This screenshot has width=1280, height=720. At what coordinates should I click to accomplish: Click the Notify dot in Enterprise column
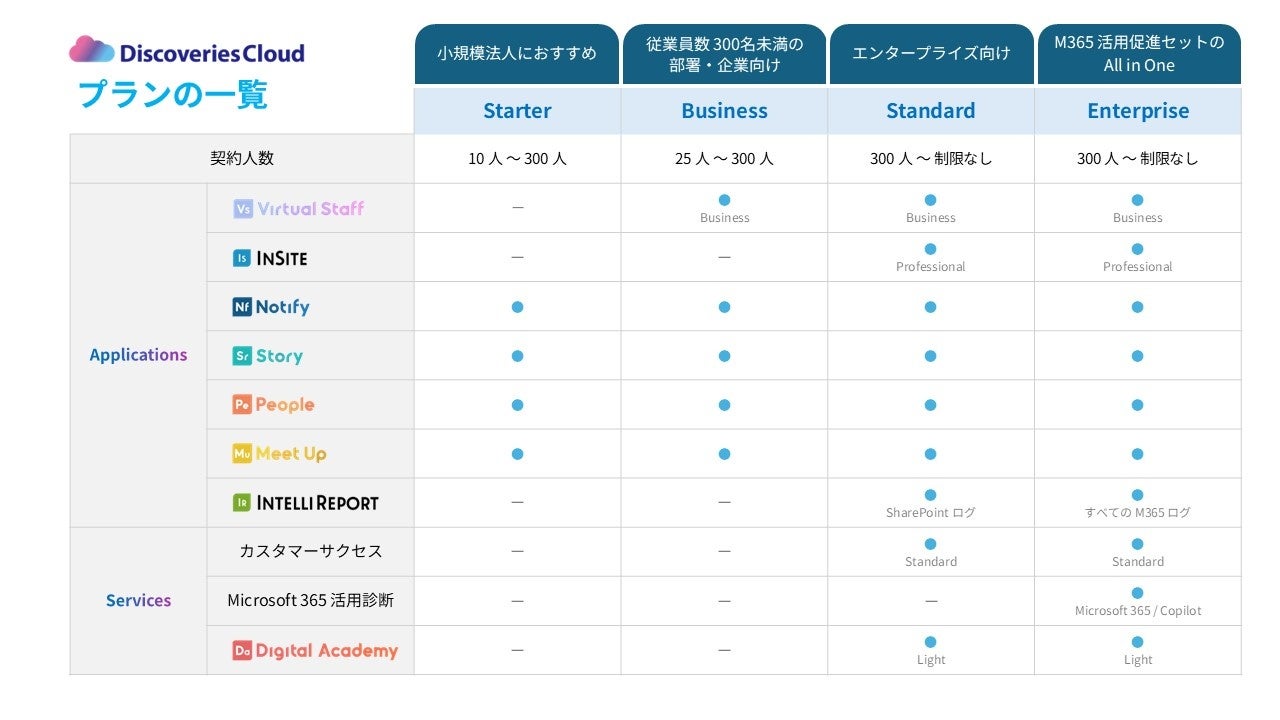(x=1137, y=307)
